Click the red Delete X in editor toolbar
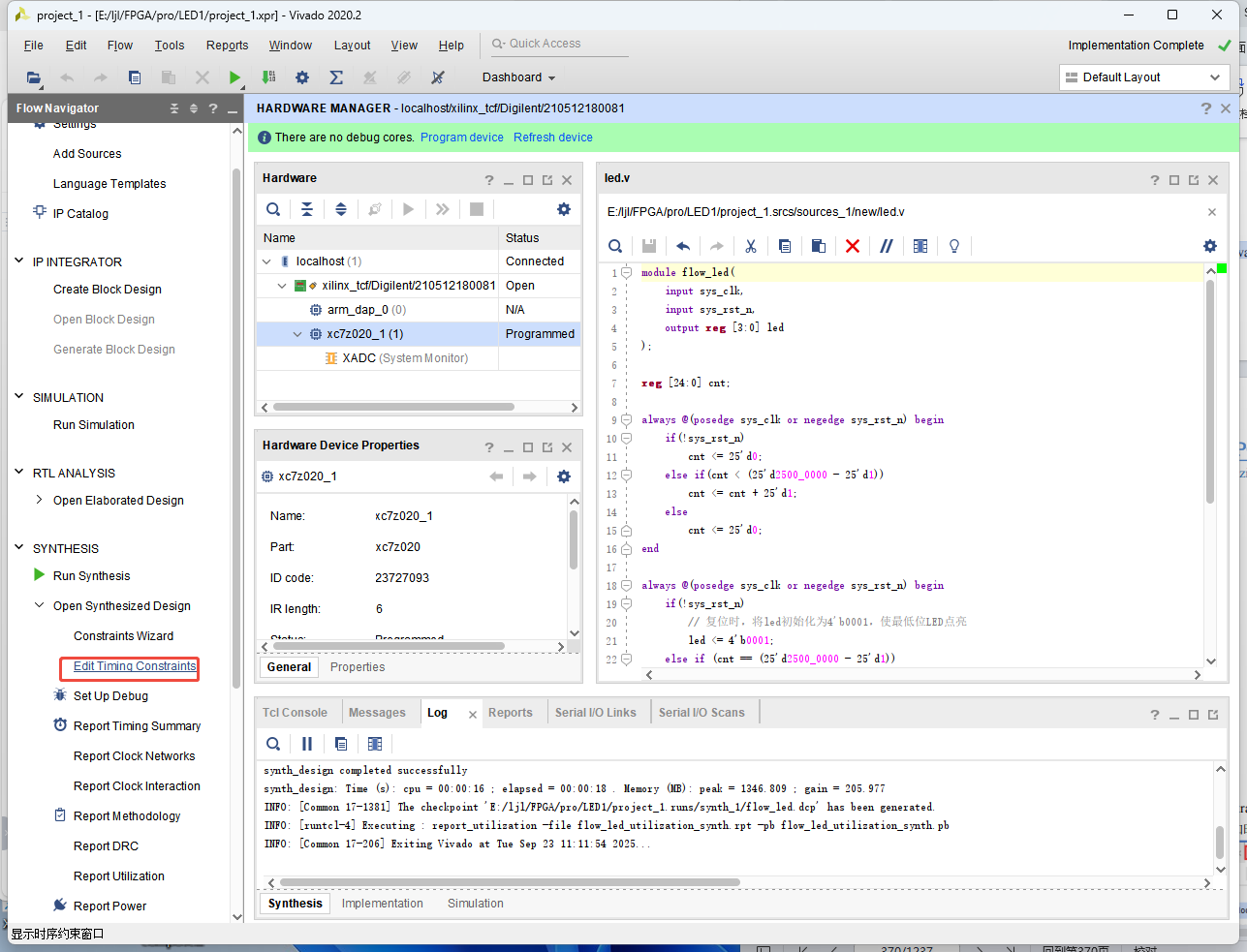 point(853,246)
